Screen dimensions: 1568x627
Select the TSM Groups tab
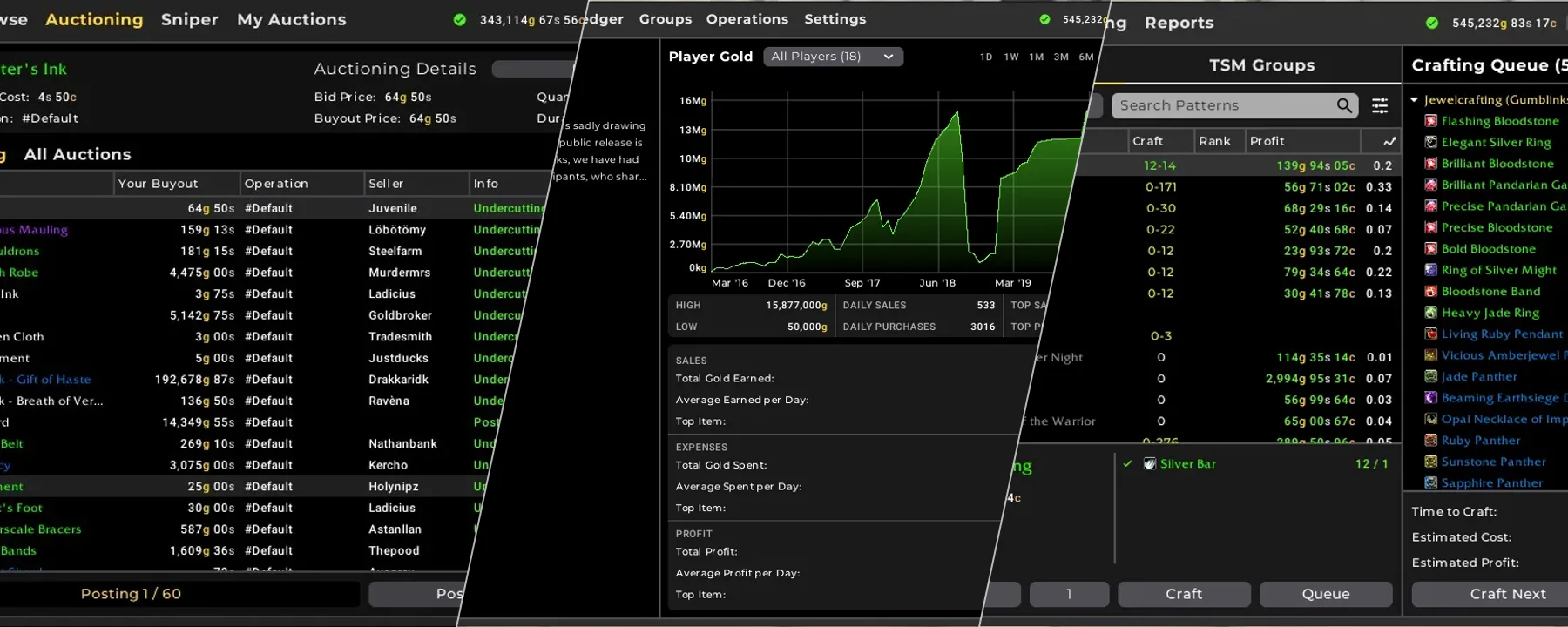point(1261,65)
